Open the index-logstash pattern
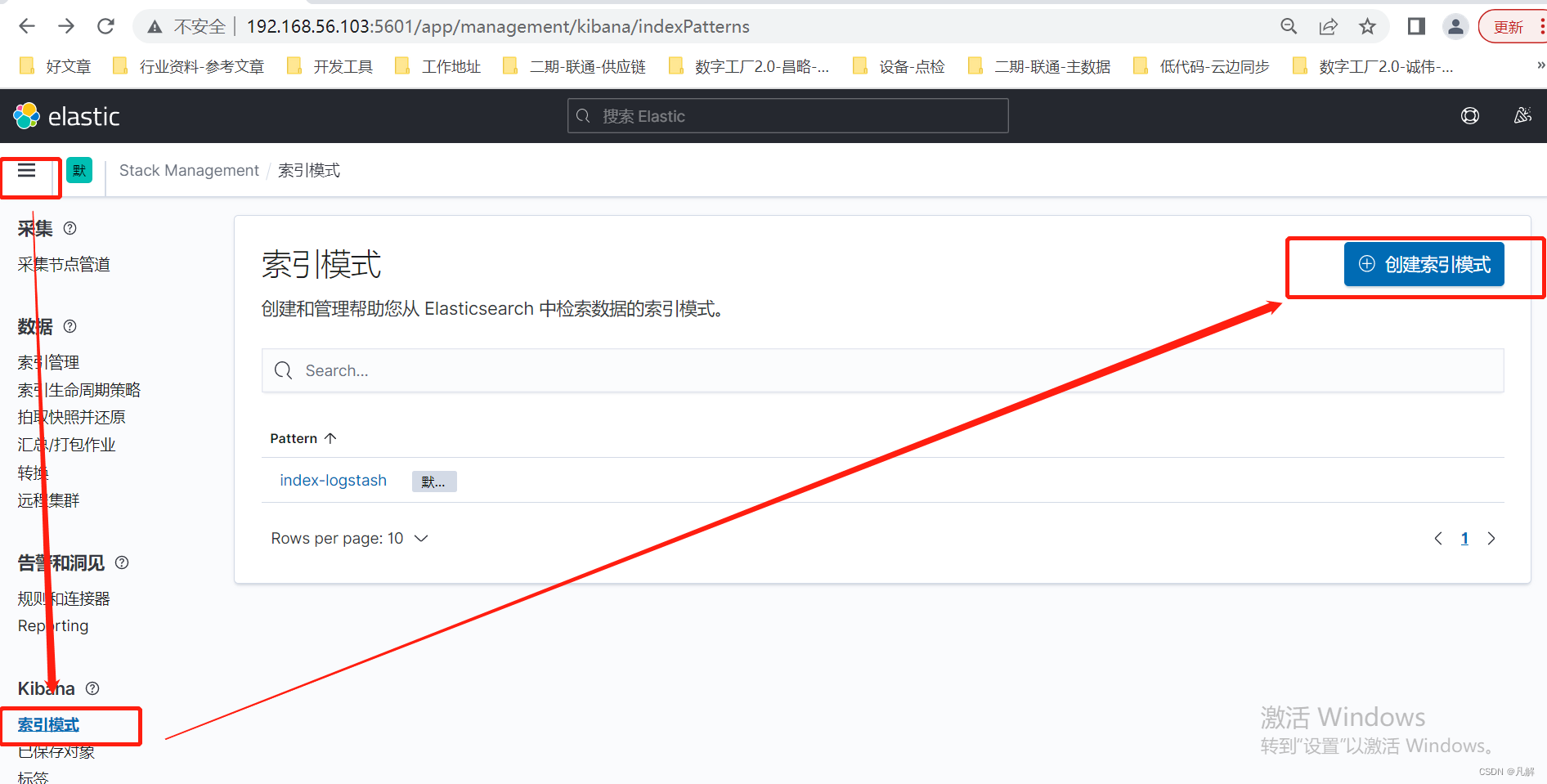 click(x=333, y=480)
